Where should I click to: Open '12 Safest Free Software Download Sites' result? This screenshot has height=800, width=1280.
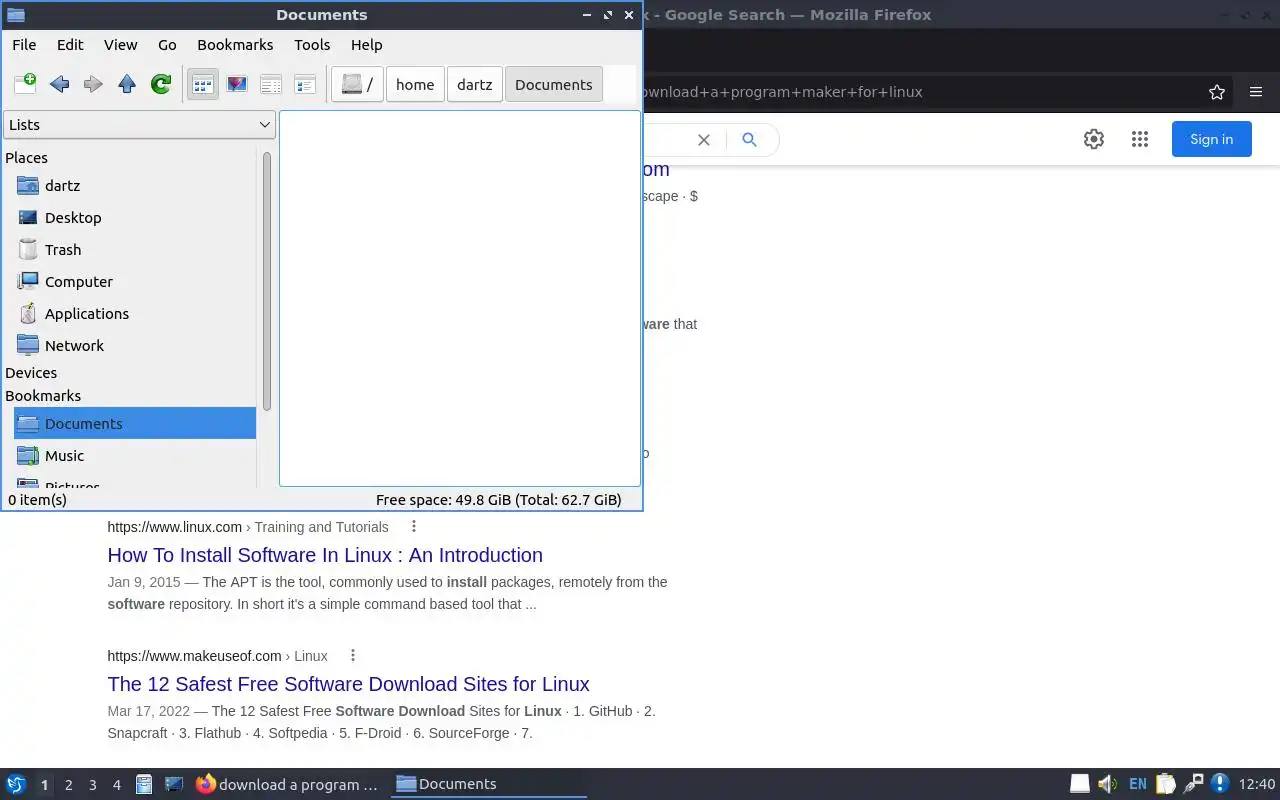(x=348, y=684)
